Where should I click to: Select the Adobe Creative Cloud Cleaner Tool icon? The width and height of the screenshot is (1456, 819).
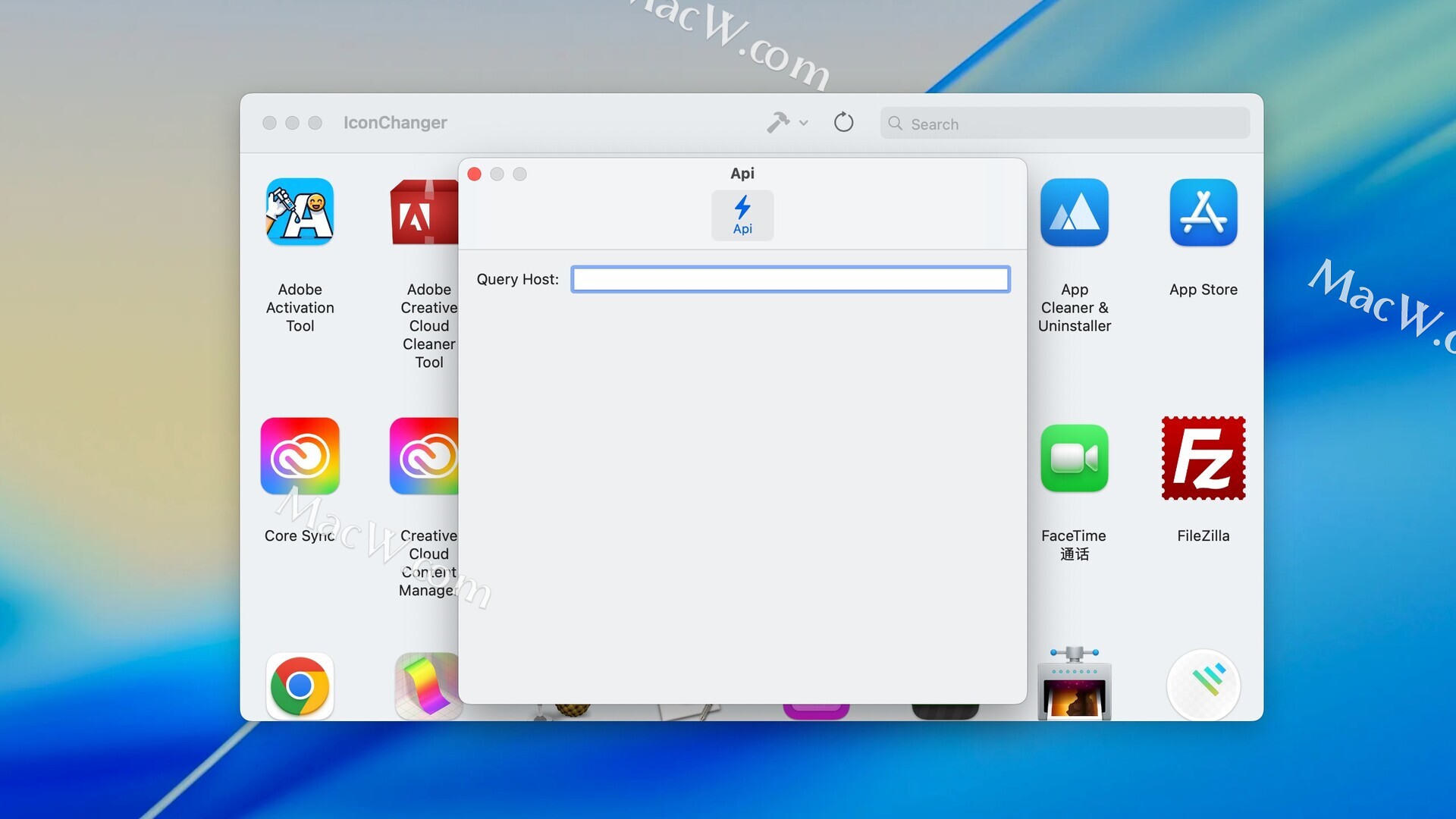coord(423,212)
